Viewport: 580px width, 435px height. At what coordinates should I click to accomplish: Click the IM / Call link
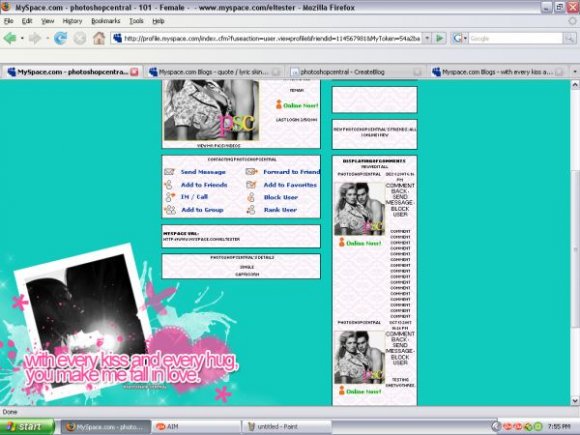pos(194,197)
